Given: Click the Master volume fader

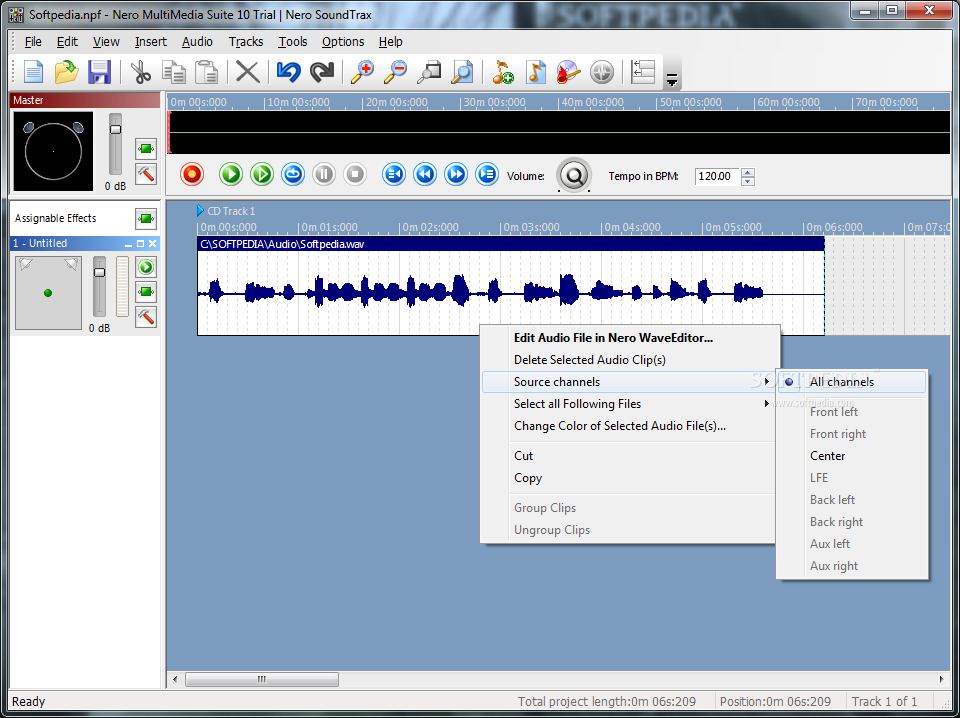Looking at the screenshot, I should click(x=115, y=129).
